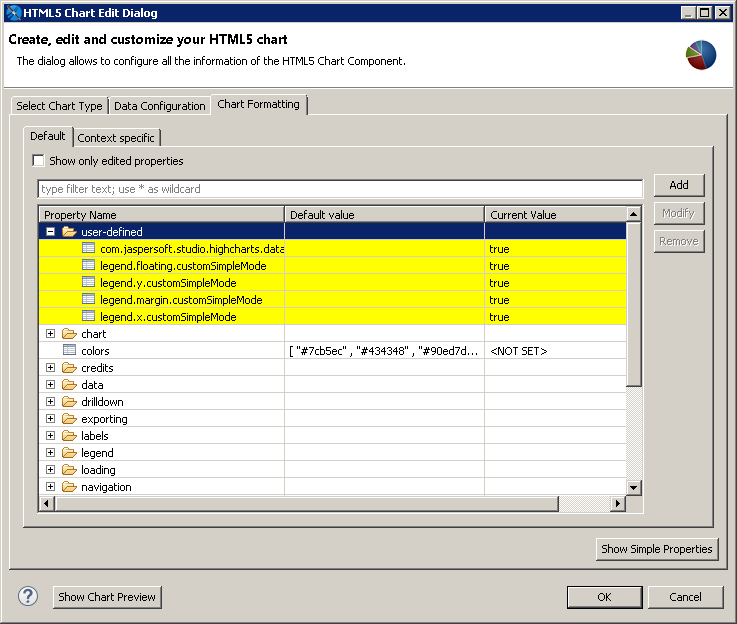737x624 pixels.
Task: Click the legend folder icon
Action: [69, 452]
